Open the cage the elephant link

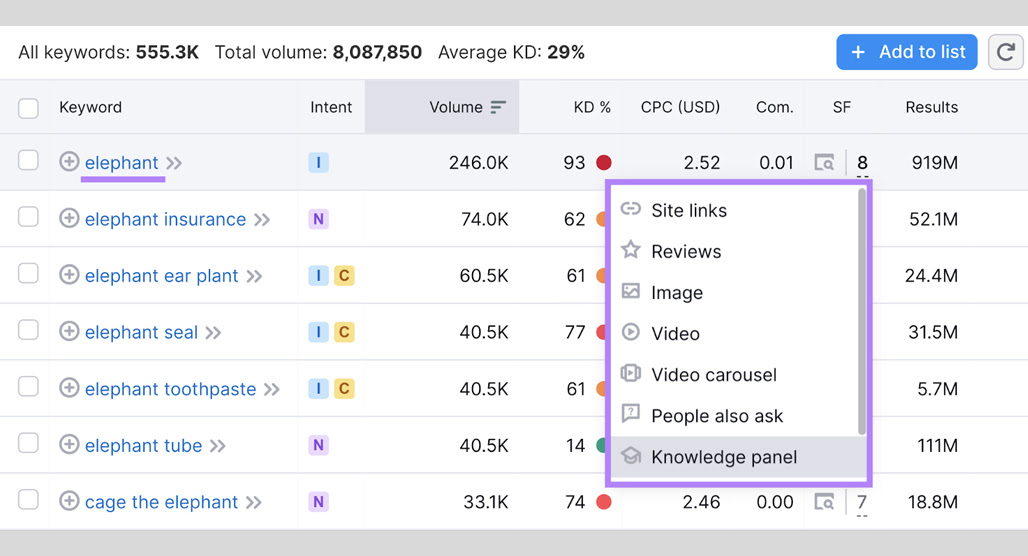click(161, 502)
